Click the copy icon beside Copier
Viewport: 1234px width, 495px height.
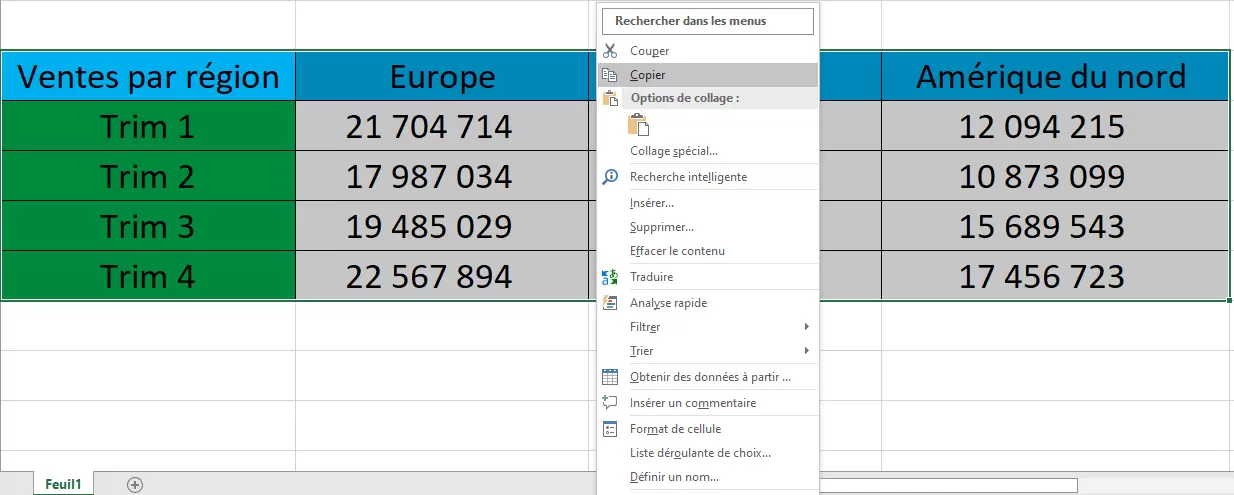coord(610,74)
